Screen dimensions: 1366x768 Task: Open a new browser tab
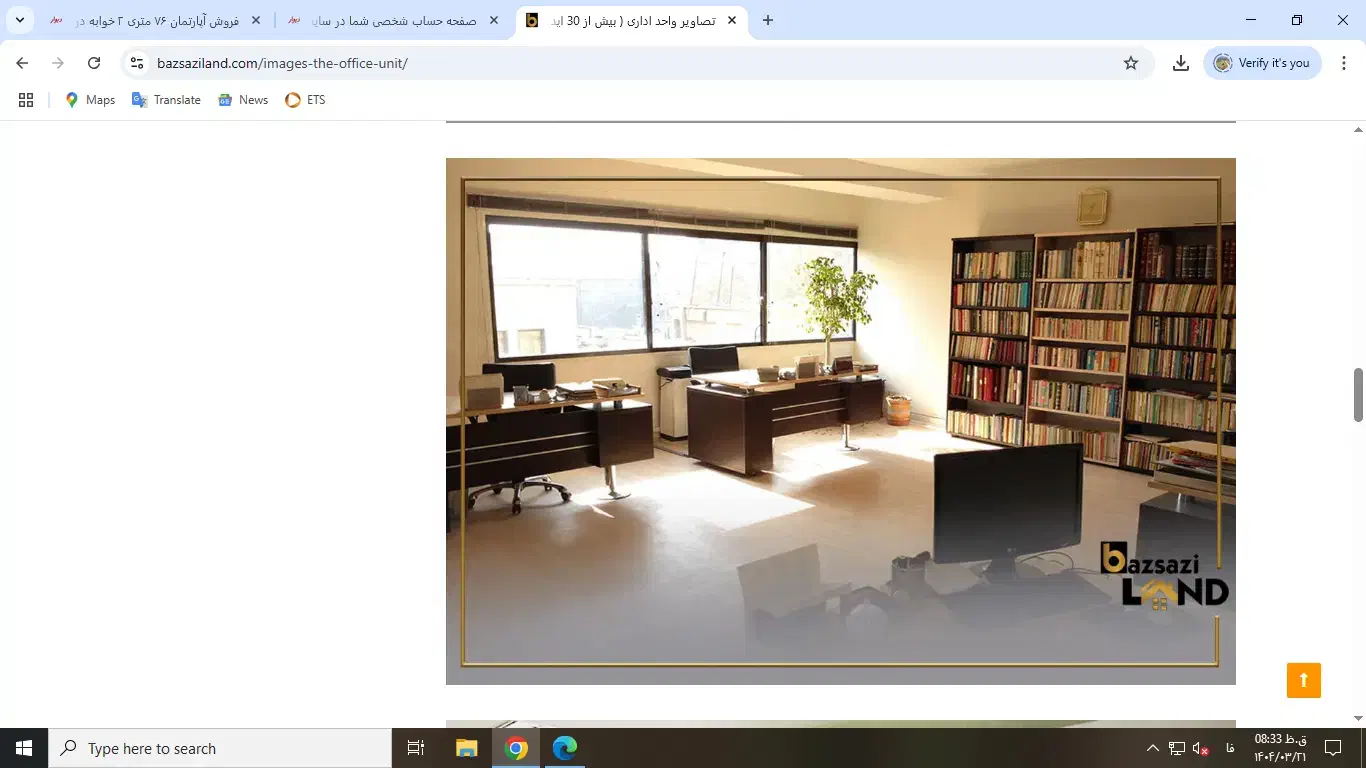(x=768, y=20)
